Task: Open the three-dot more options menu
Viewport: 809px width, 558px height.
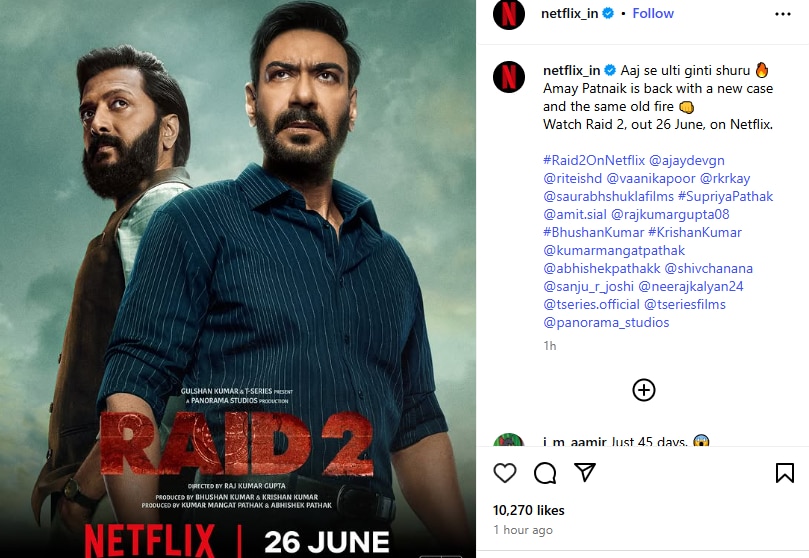Action: (783, 14)
